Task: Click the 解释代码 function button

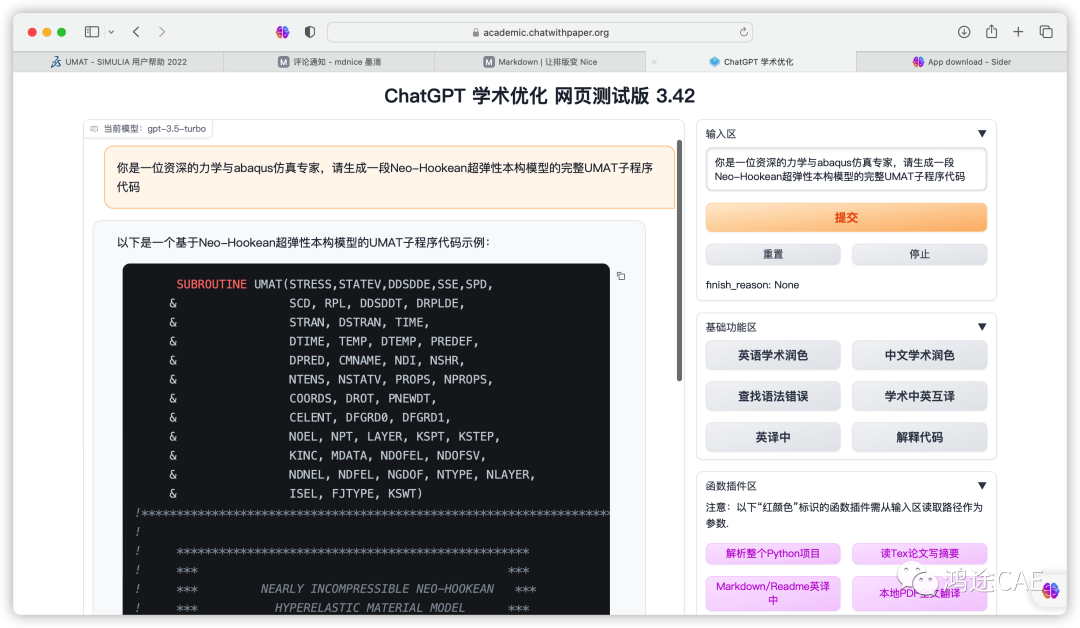Action: point(918,437)
